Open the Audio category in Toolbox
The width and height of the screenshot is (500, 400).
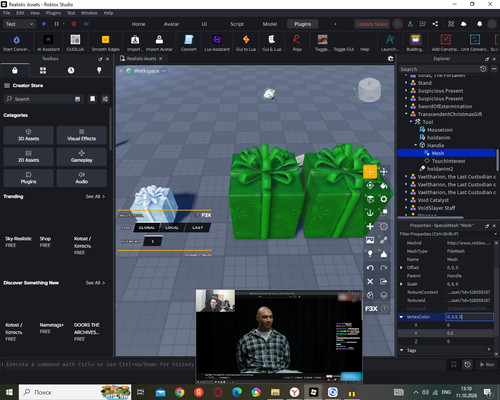coord(82,178)
